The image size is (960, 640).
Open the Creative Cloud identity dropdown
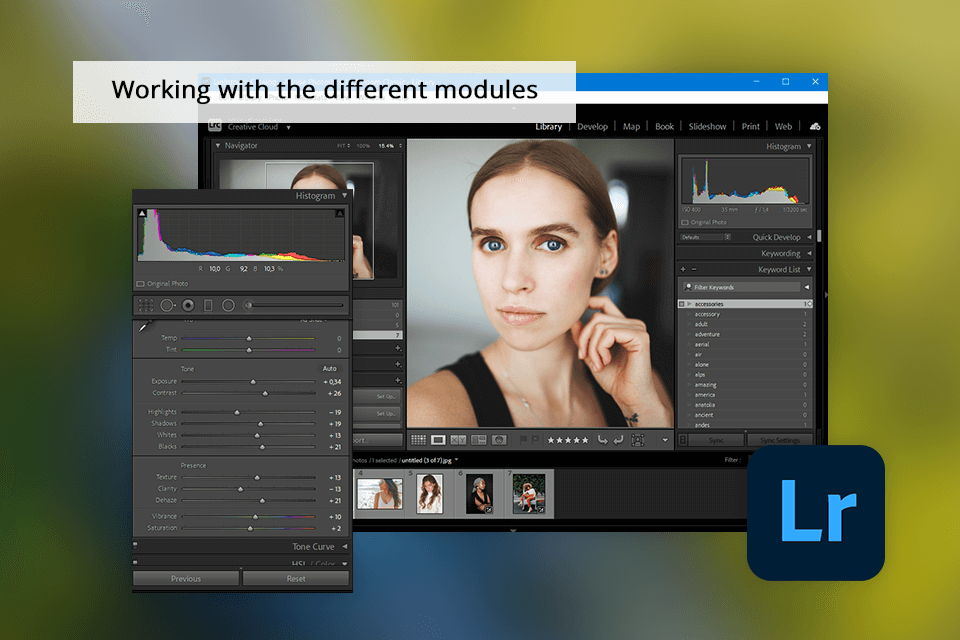coord(288,127)
